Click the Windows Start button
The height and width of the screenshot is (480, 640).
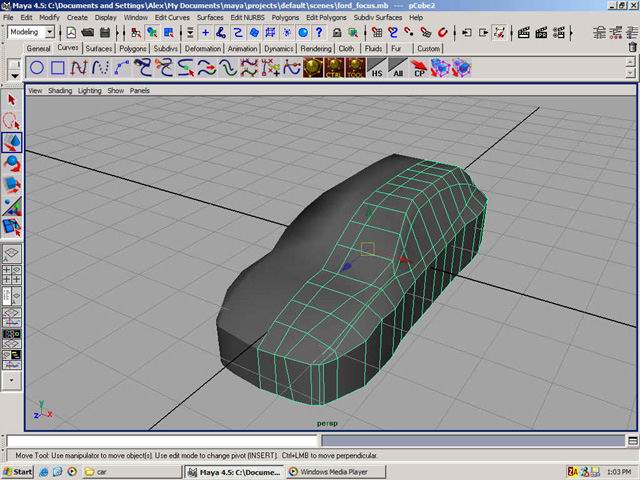tap(18, 471)
